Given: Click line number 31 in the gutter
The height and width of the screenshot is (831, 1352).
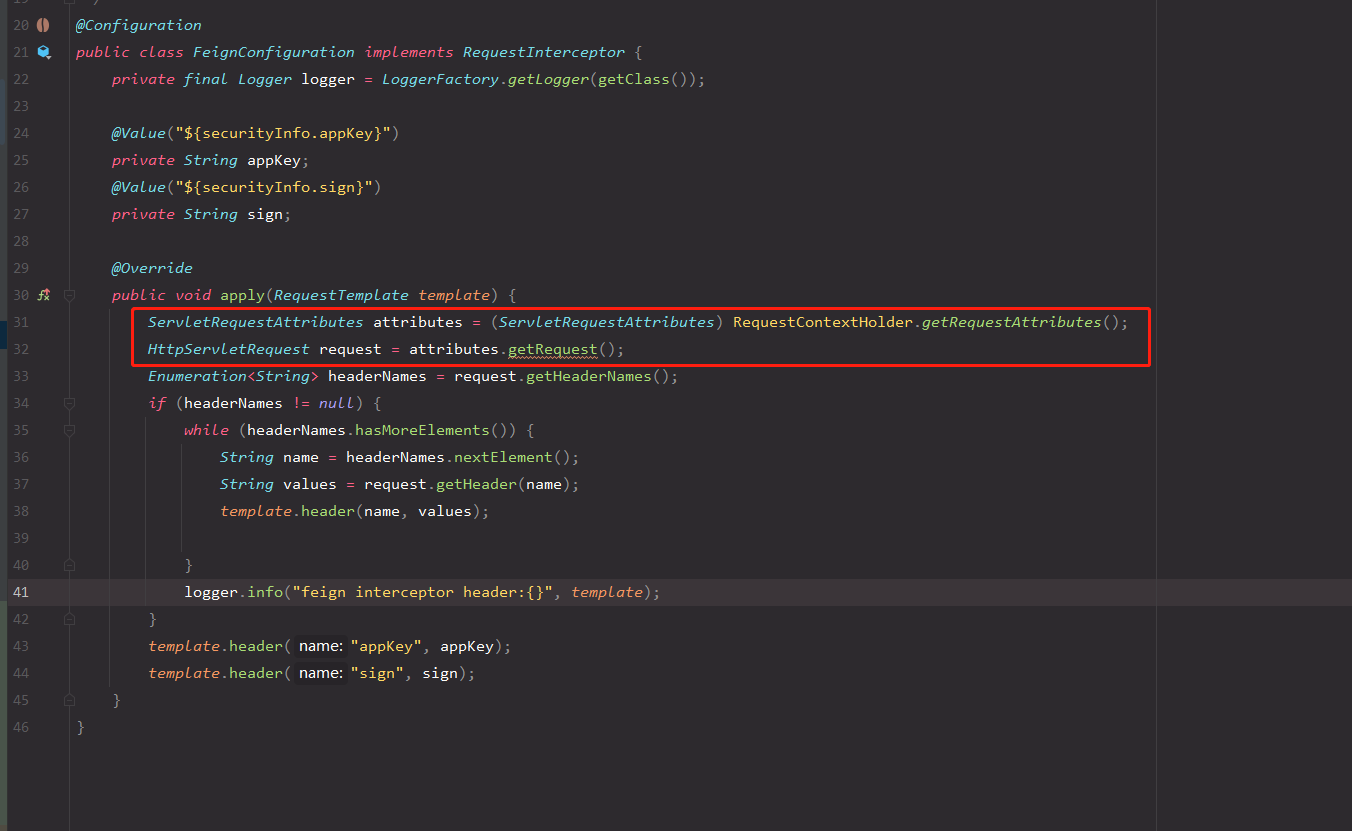Looking at the screenshot, I should tap(21, 322).
